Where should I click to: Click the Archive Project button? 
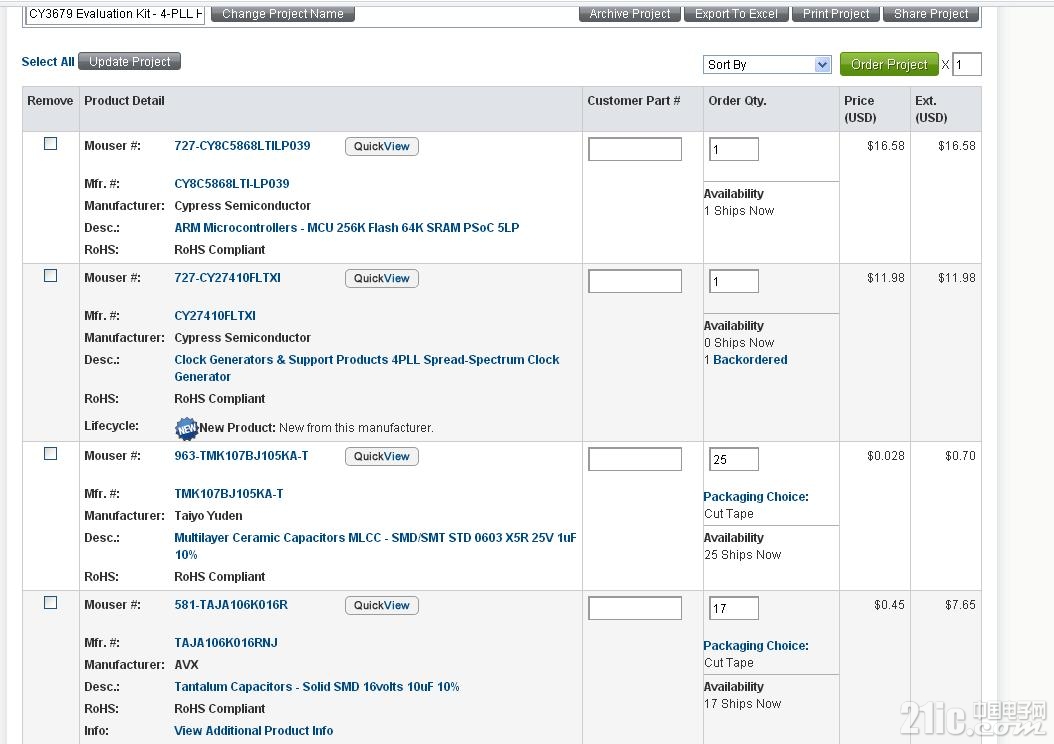click(x=630, y=13)
